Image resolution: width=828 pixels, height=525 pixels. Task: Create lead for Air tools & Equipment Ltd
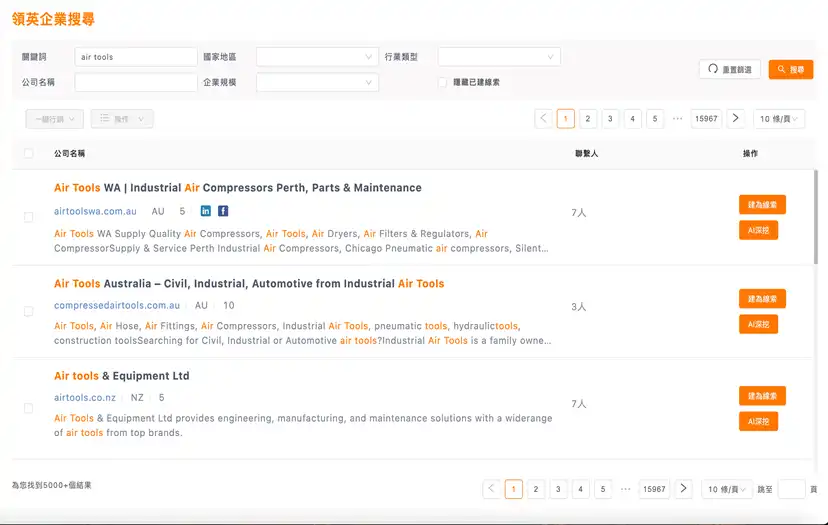coord(762,396)
